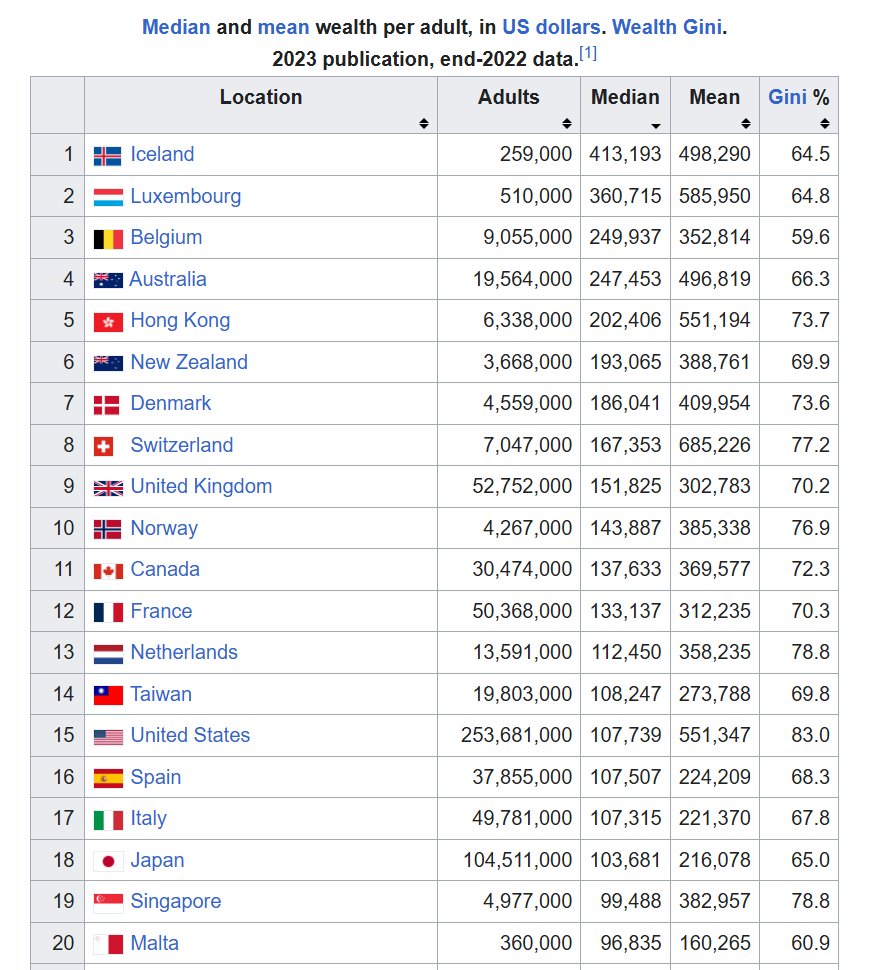Click United States Gini value 83.0

click(x=810, y=735)
